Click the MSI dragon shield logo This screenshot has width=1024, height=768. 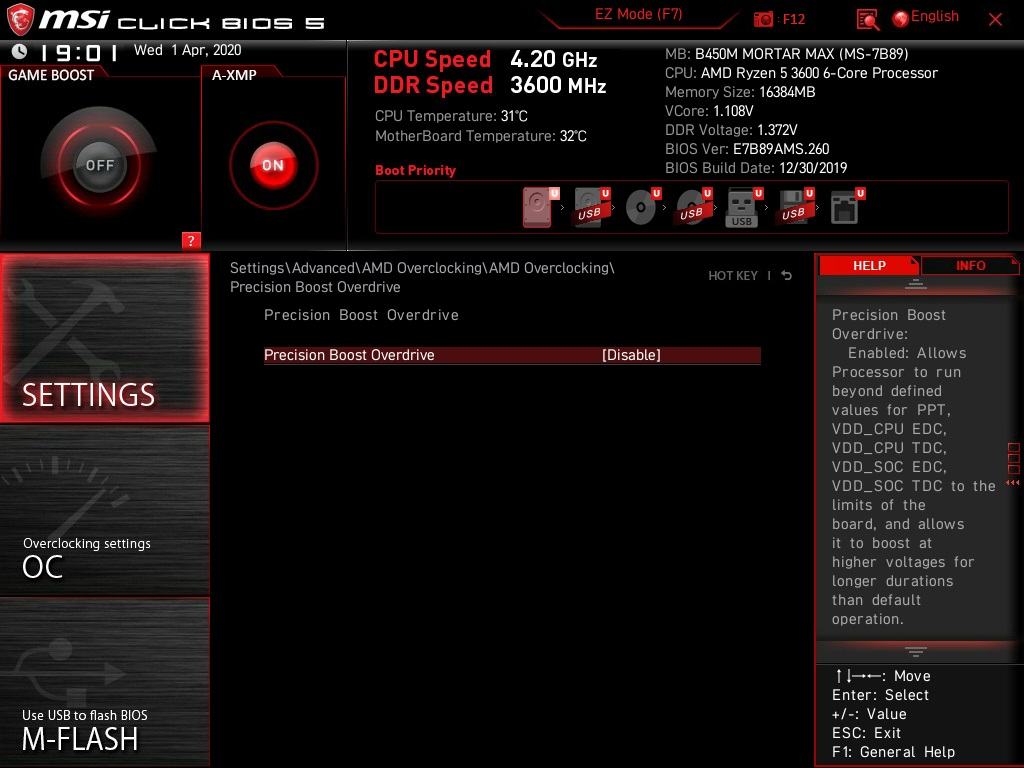20,20
